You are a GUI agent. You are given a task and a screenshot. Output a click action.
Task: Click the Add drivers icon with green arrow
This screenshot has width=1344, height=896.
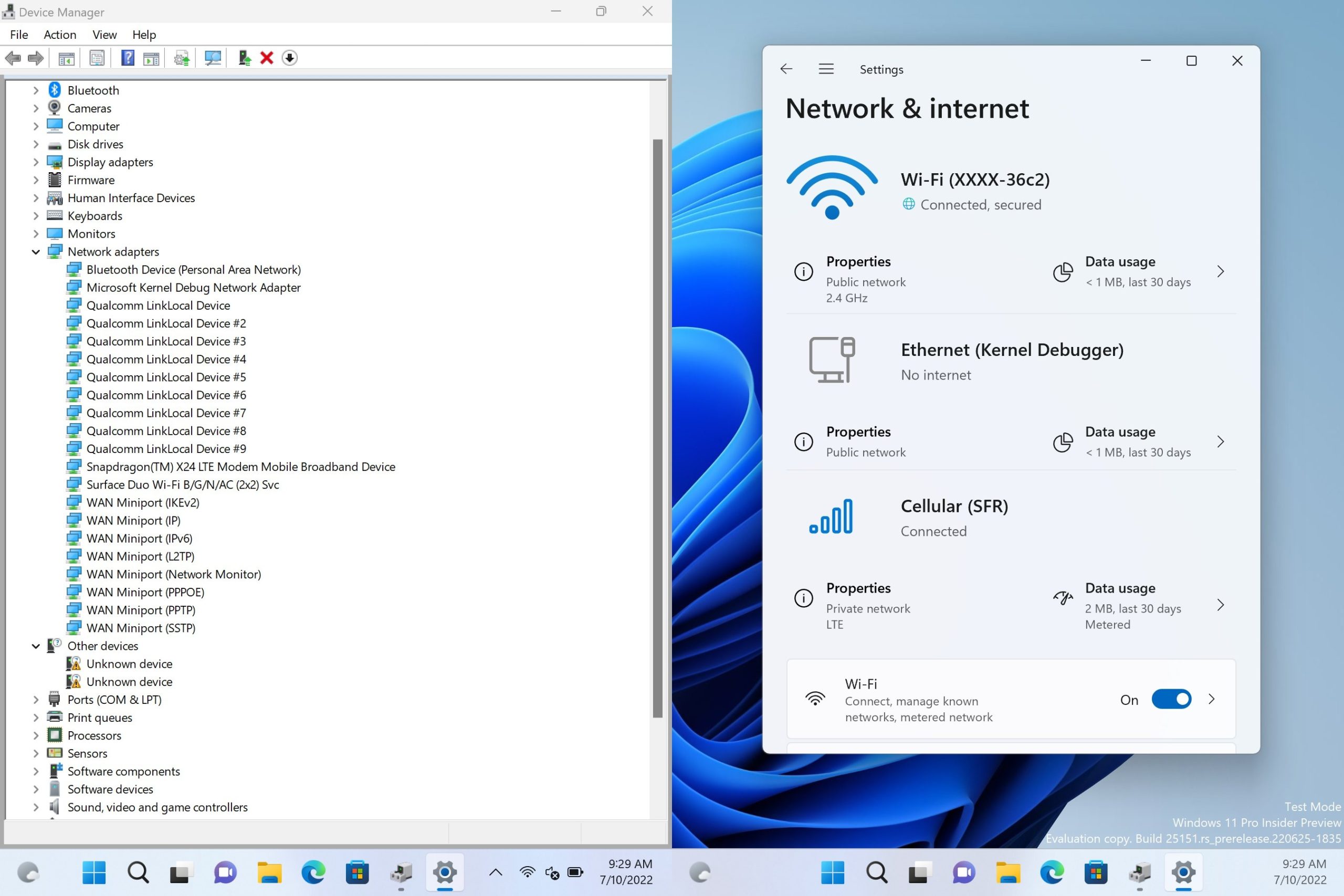point(245,58)
